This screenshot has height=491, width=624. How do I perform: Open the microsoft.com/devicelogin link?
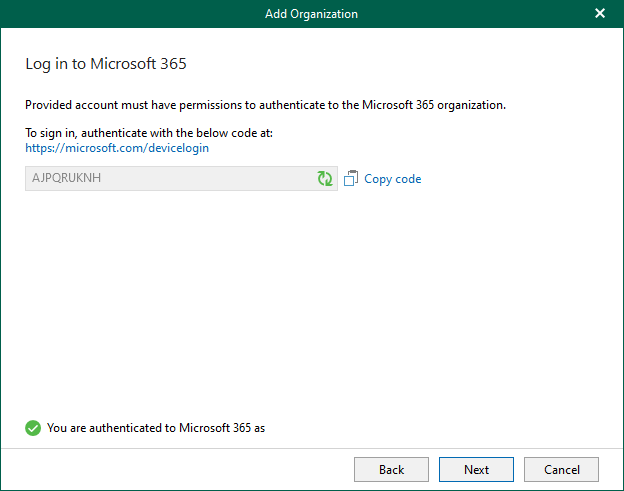pos(117,148)
